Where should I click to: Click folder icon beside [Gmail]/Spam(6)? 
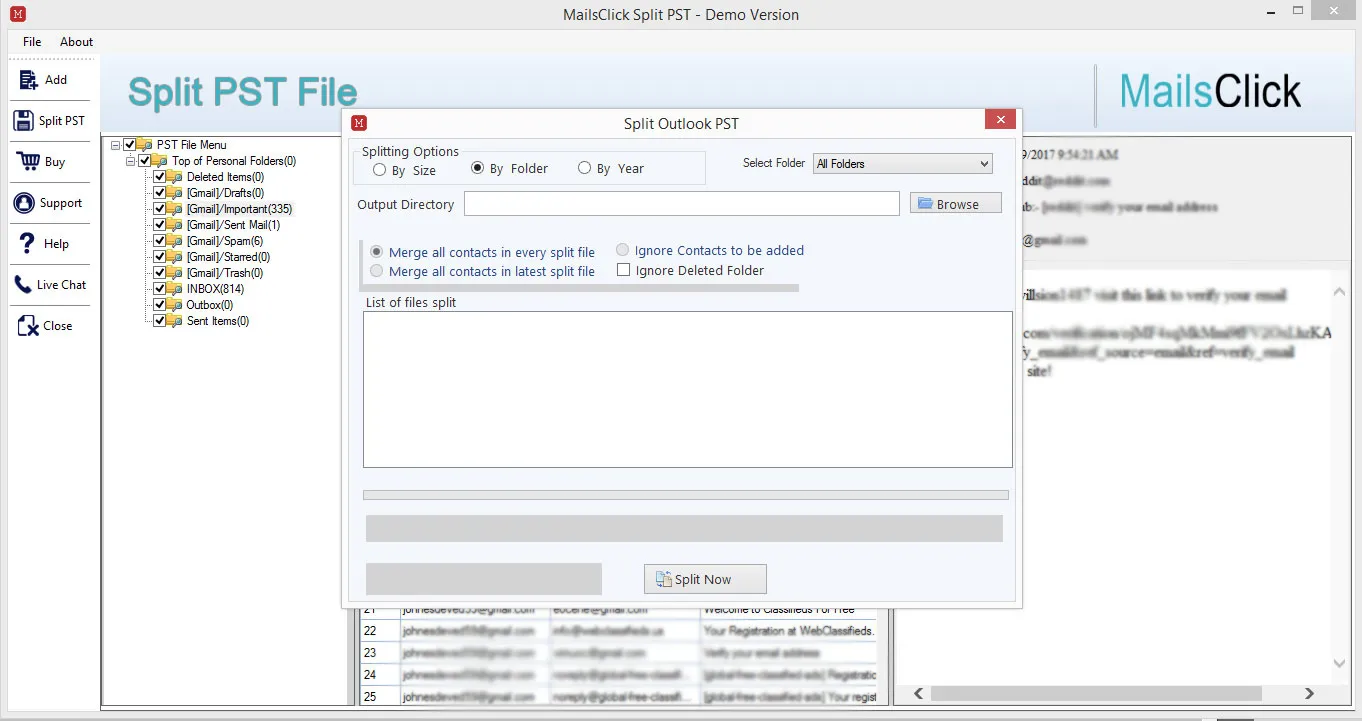176,241
